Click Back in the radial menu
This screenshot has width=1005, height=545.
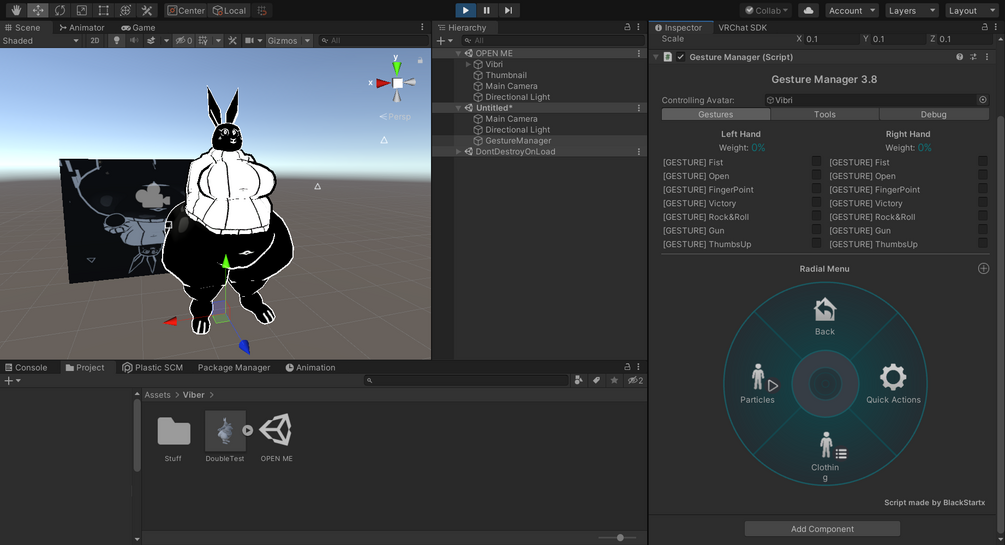click(x=825, y=317)
